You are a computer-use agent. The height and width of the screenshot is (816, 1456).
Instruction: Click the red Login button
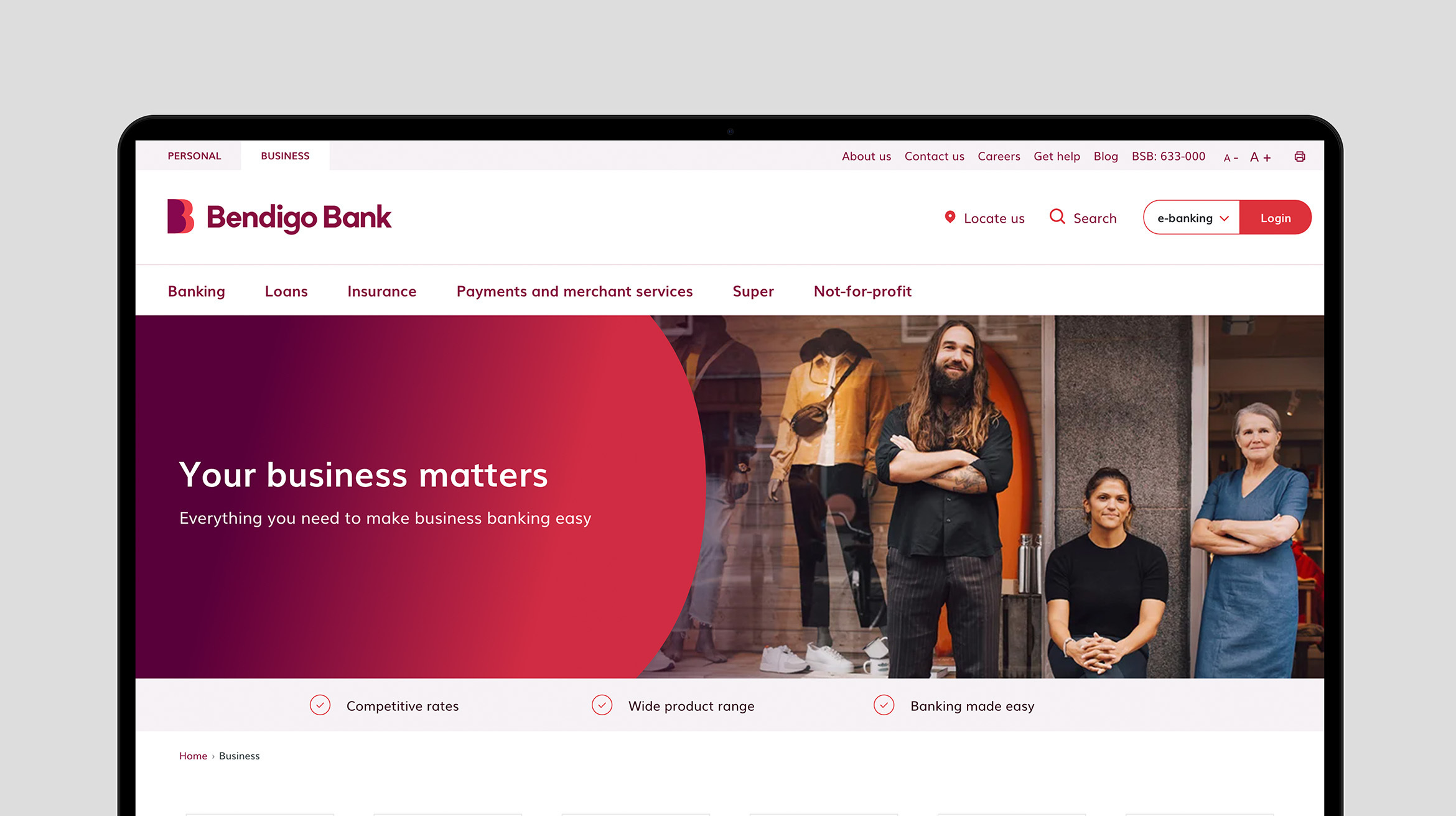pos(1276,218)
